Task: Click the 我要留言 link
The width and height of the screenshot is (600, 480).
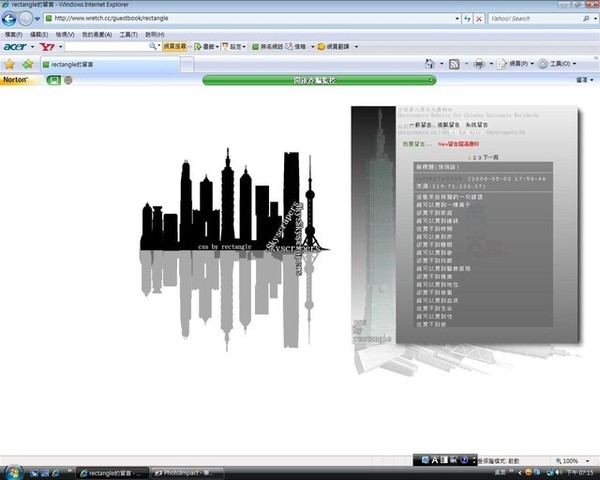Action: (x=416, y=144)
